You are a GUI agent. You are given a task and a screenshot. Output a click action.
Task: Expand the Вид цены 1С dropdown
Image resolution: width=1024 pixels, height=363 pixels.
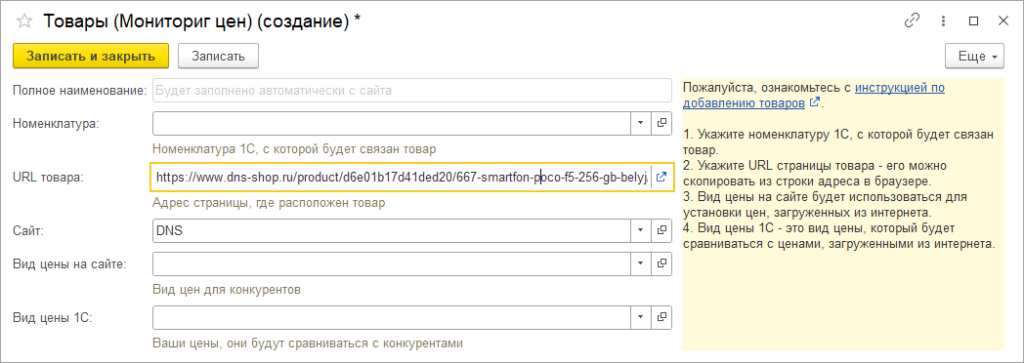(640, 317)
